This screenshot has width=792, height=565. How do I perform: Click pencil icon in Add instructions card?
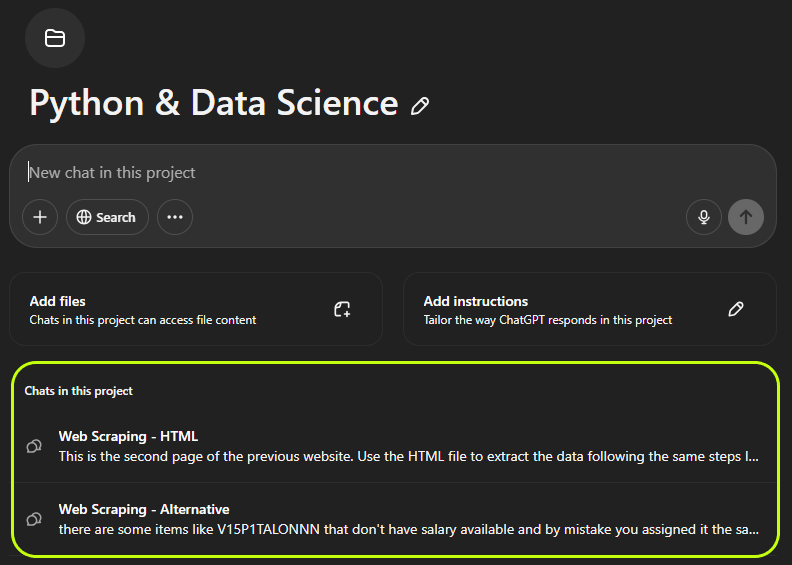(x=735, y=309)
